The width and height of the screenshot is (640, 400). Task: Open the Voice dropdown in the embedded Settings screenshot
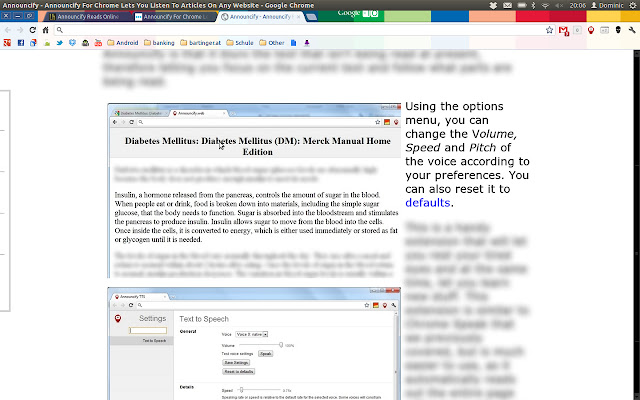coord(251,334)
